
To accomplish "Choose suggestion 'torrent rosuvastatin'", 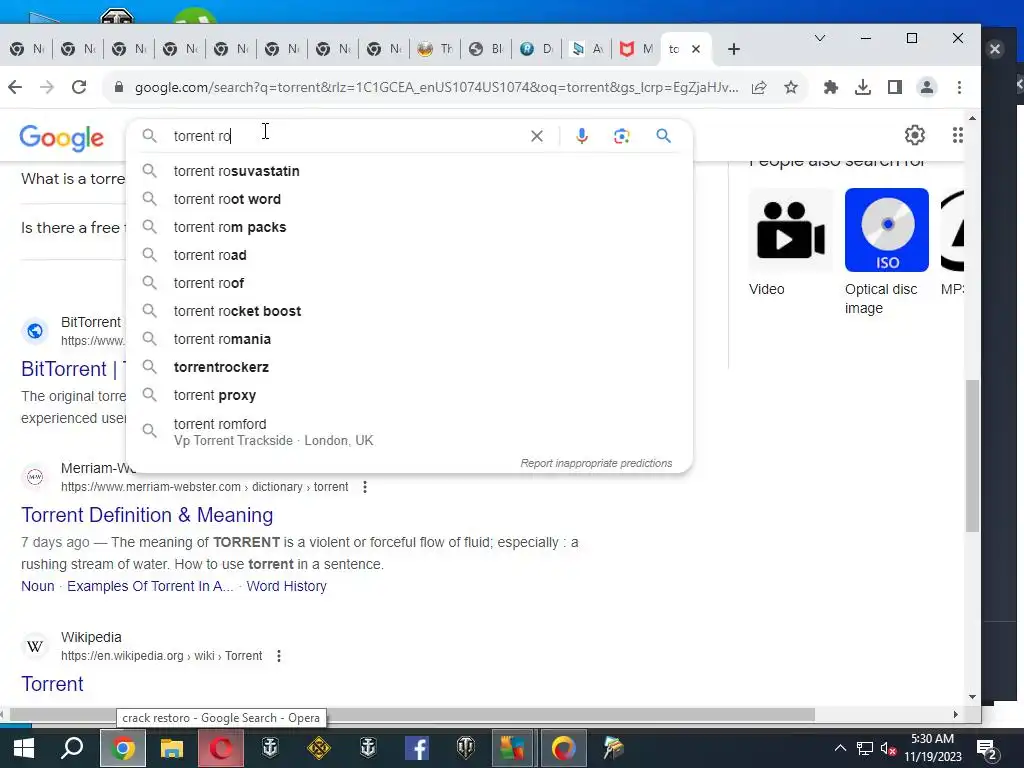I will [409, 171].
